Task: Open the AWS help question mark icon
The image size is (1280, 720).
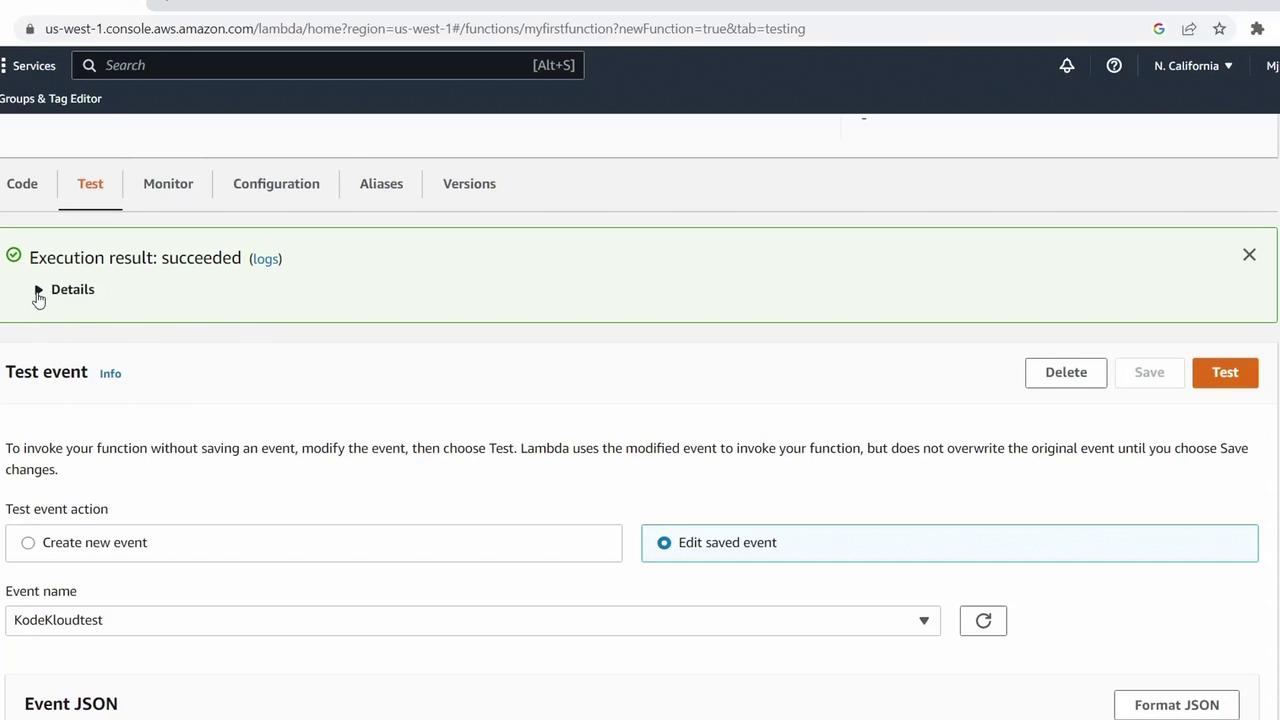Action: pyautogui.click(x=1114, y=65)
